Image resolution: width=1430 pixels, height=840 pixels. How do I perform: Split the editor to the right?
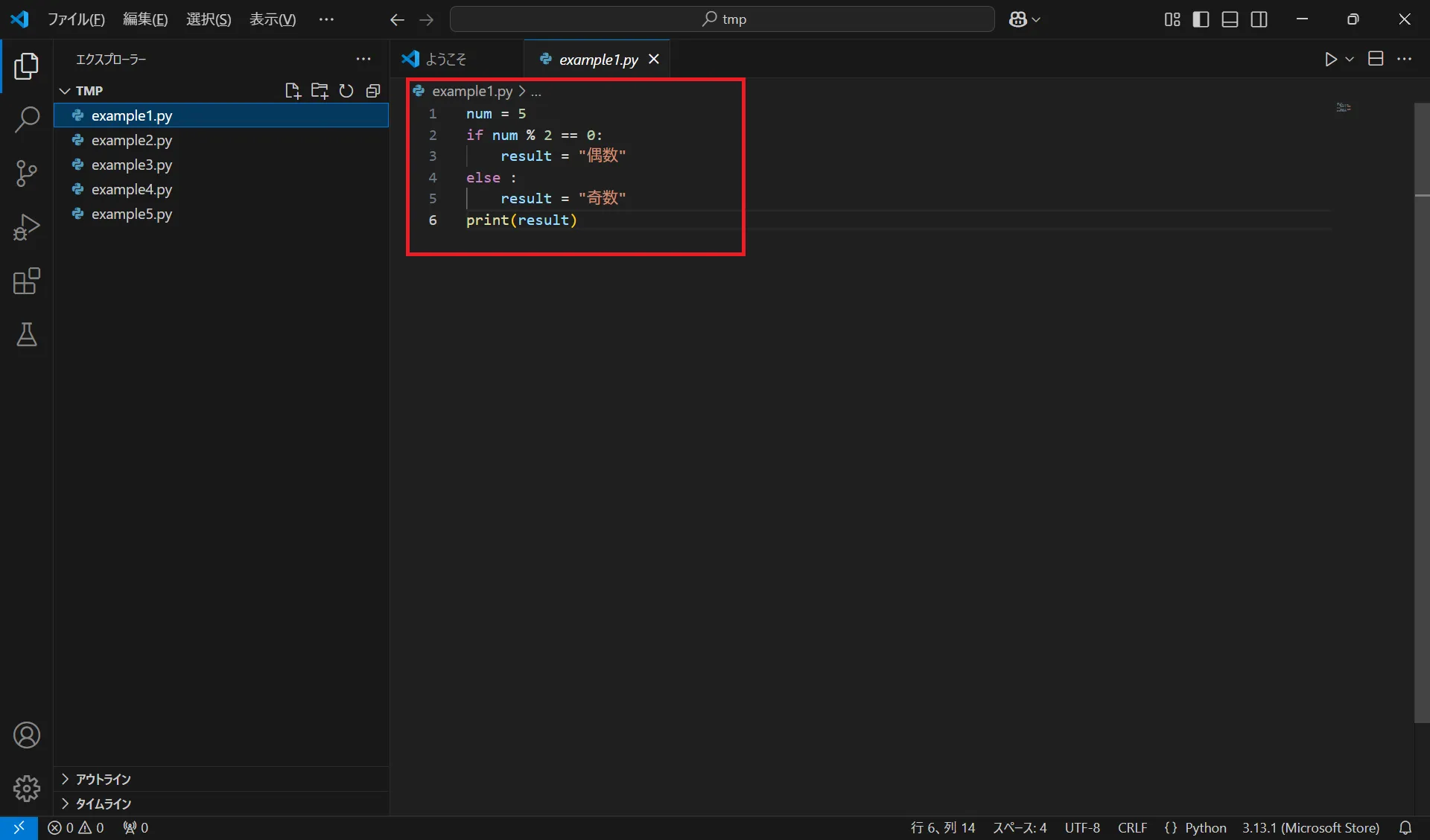tap(1376, 59)
